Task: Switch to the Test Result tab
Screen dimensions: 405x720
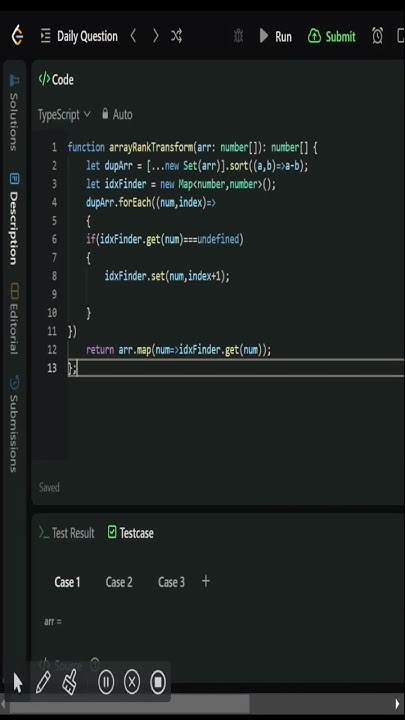Action: tap(67, 533)
